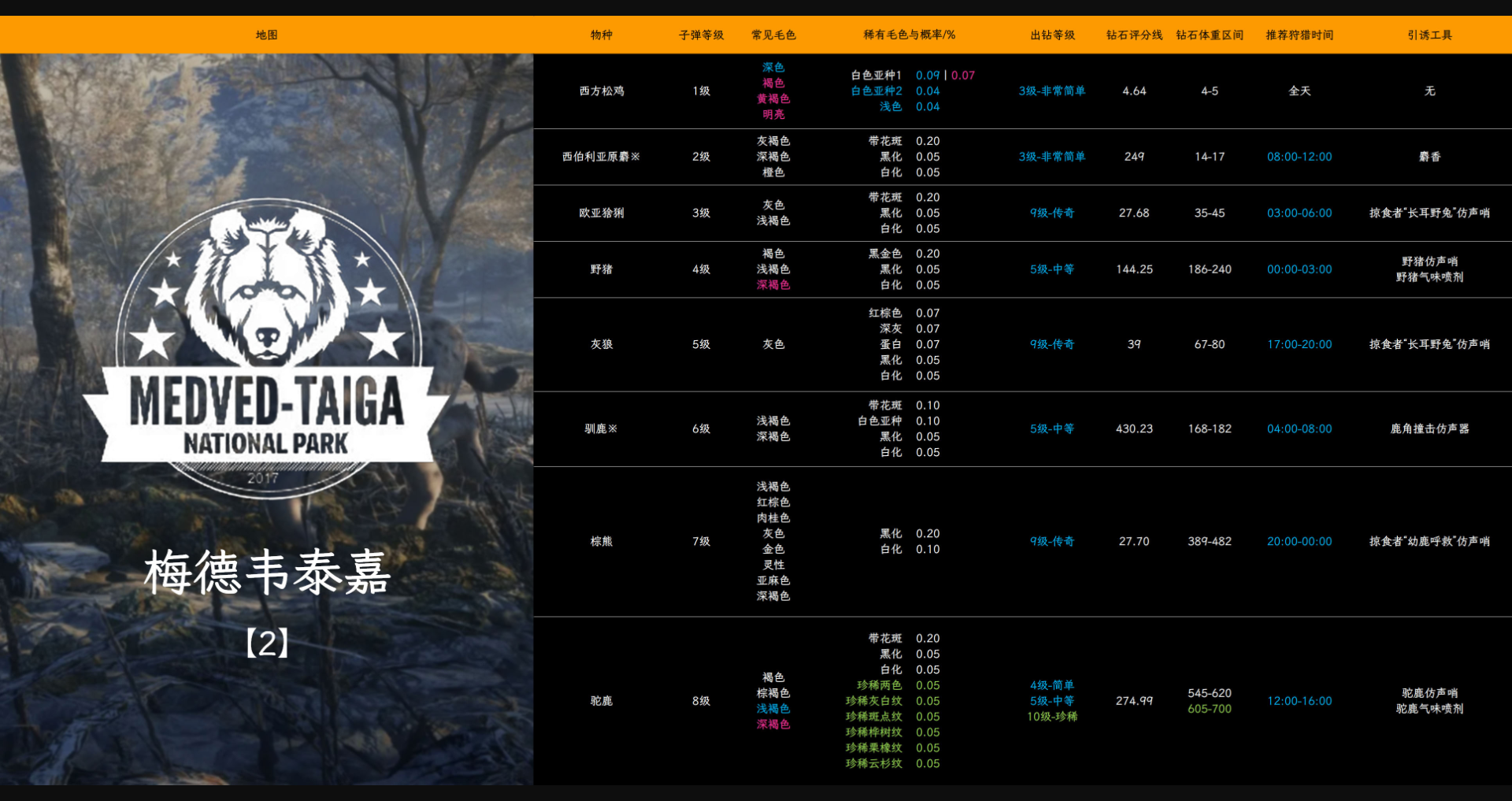The width and height of the screenshot is (1512, 801).
Task: Click the species name 西方松鸡
Action: (x=602, y=91)
